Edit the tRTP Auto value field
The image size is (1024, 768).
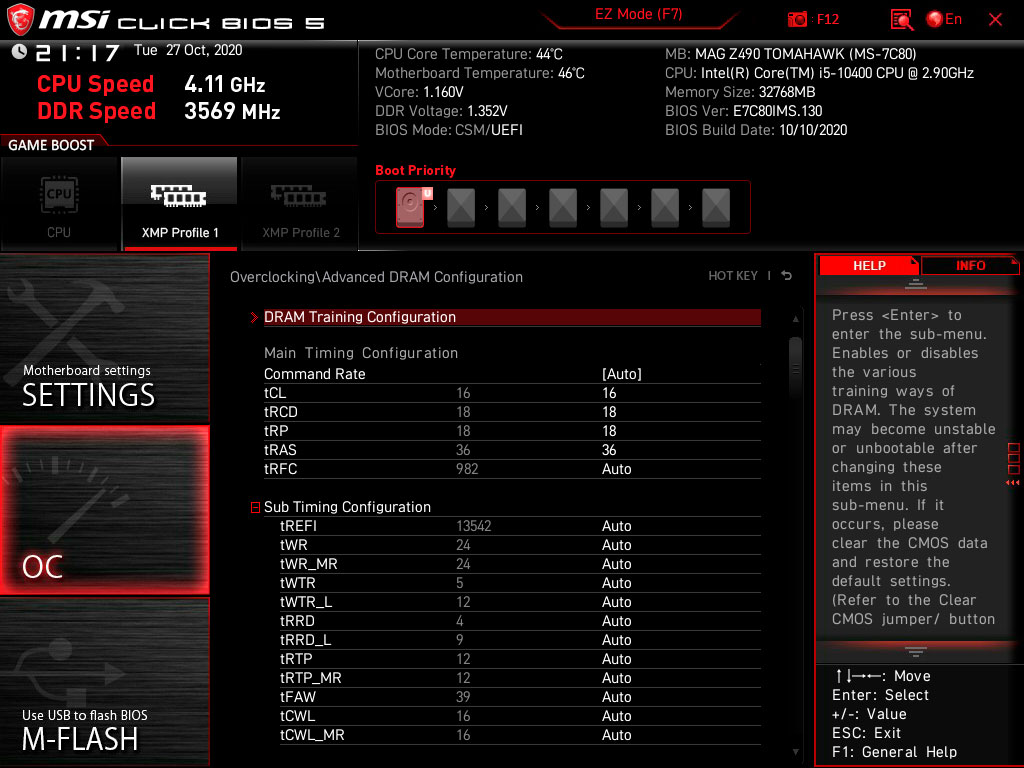coord(616,659)
